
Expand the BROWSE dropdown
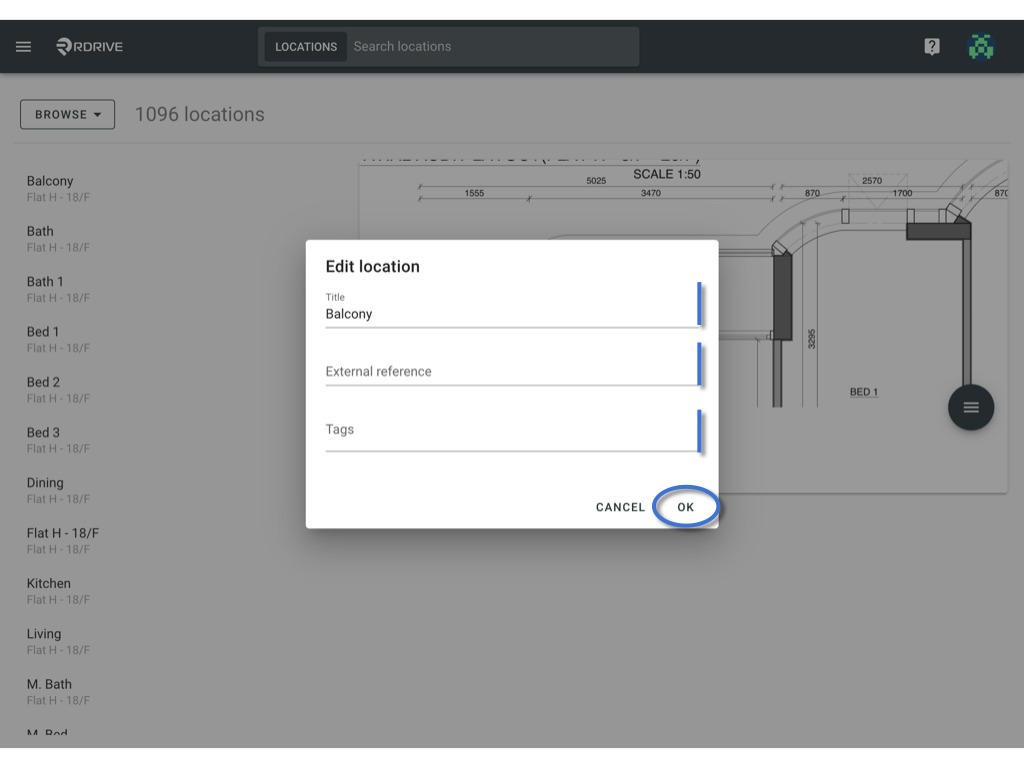[67, 114]
